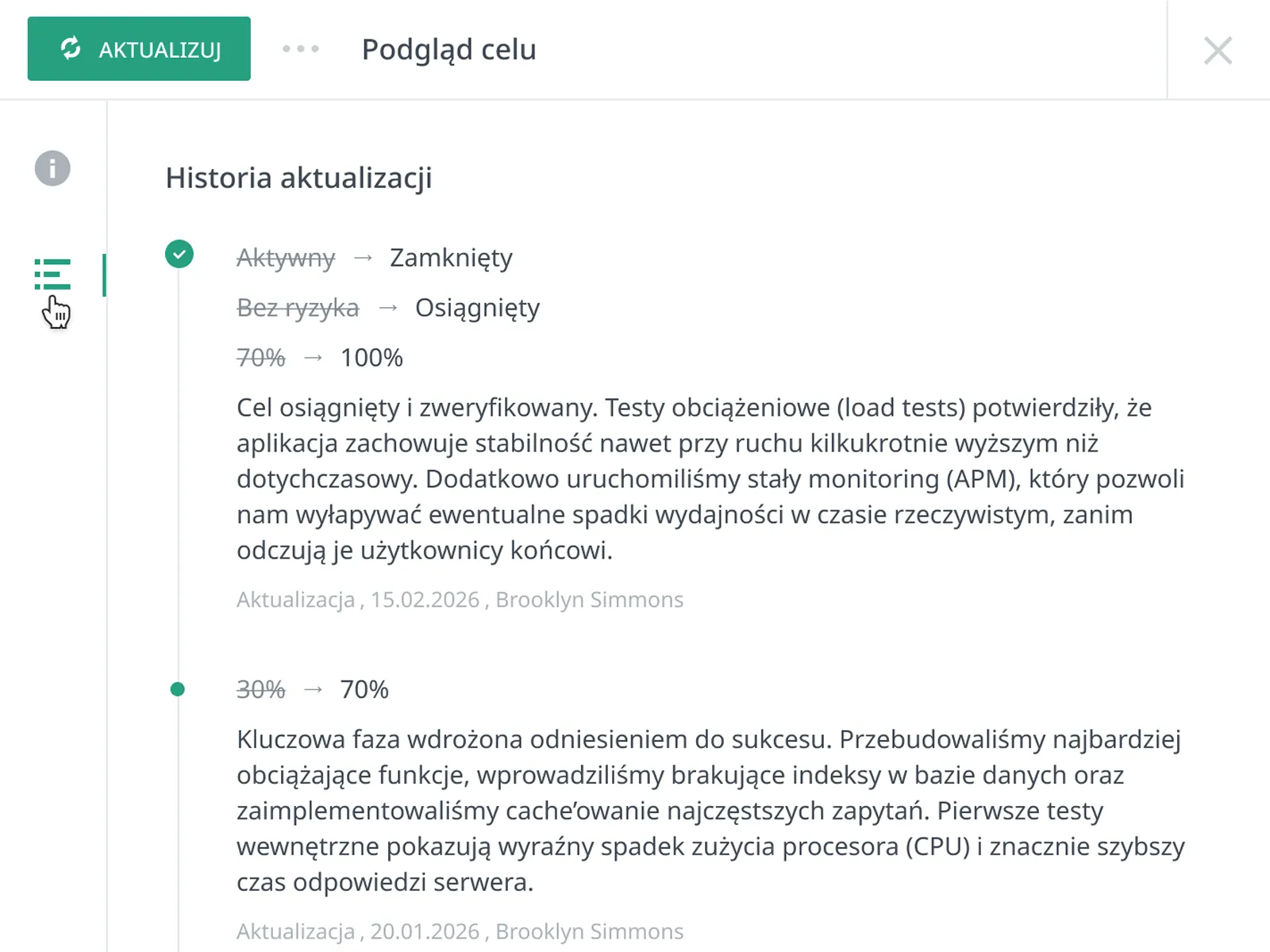1270x952 pixels.
Task: Click the struck-through Aktywny status
Action: coord(286,258)
